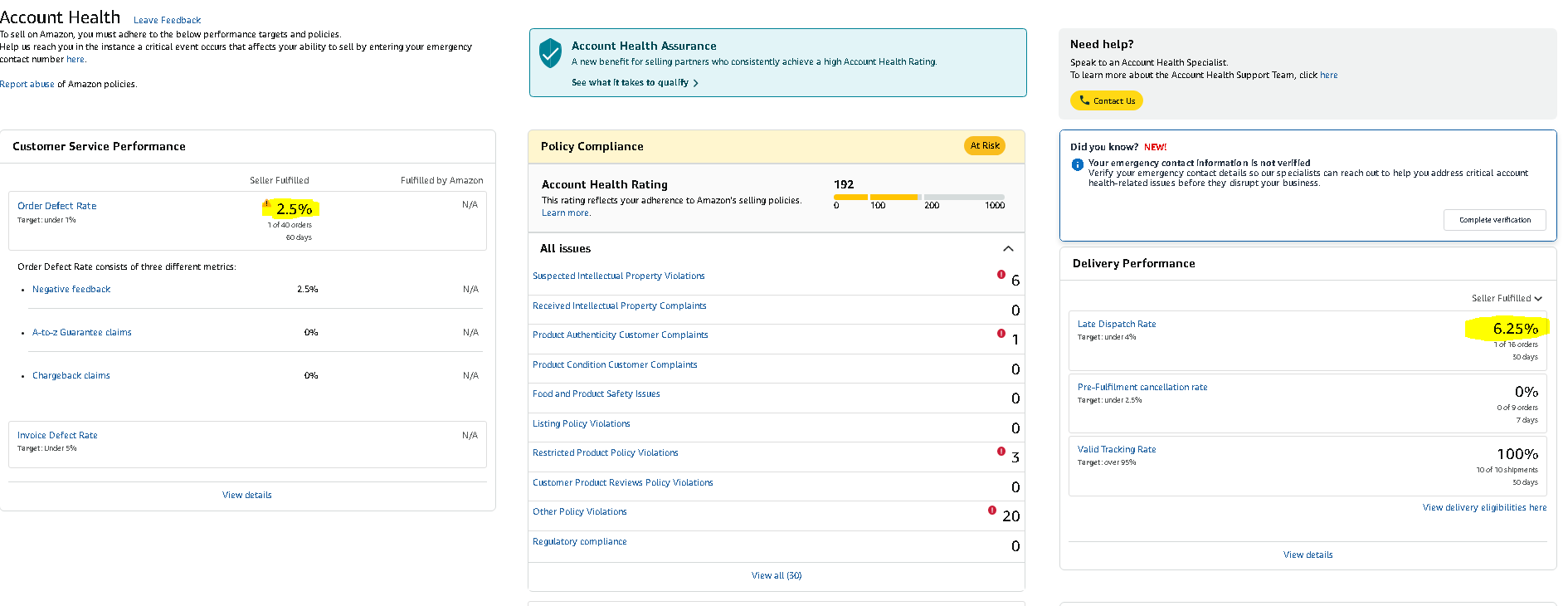The image size is (1568, 606).
Task: Click the Account Health Assurance shield icon
Action: pyautogui.click(x=550, y=53)
